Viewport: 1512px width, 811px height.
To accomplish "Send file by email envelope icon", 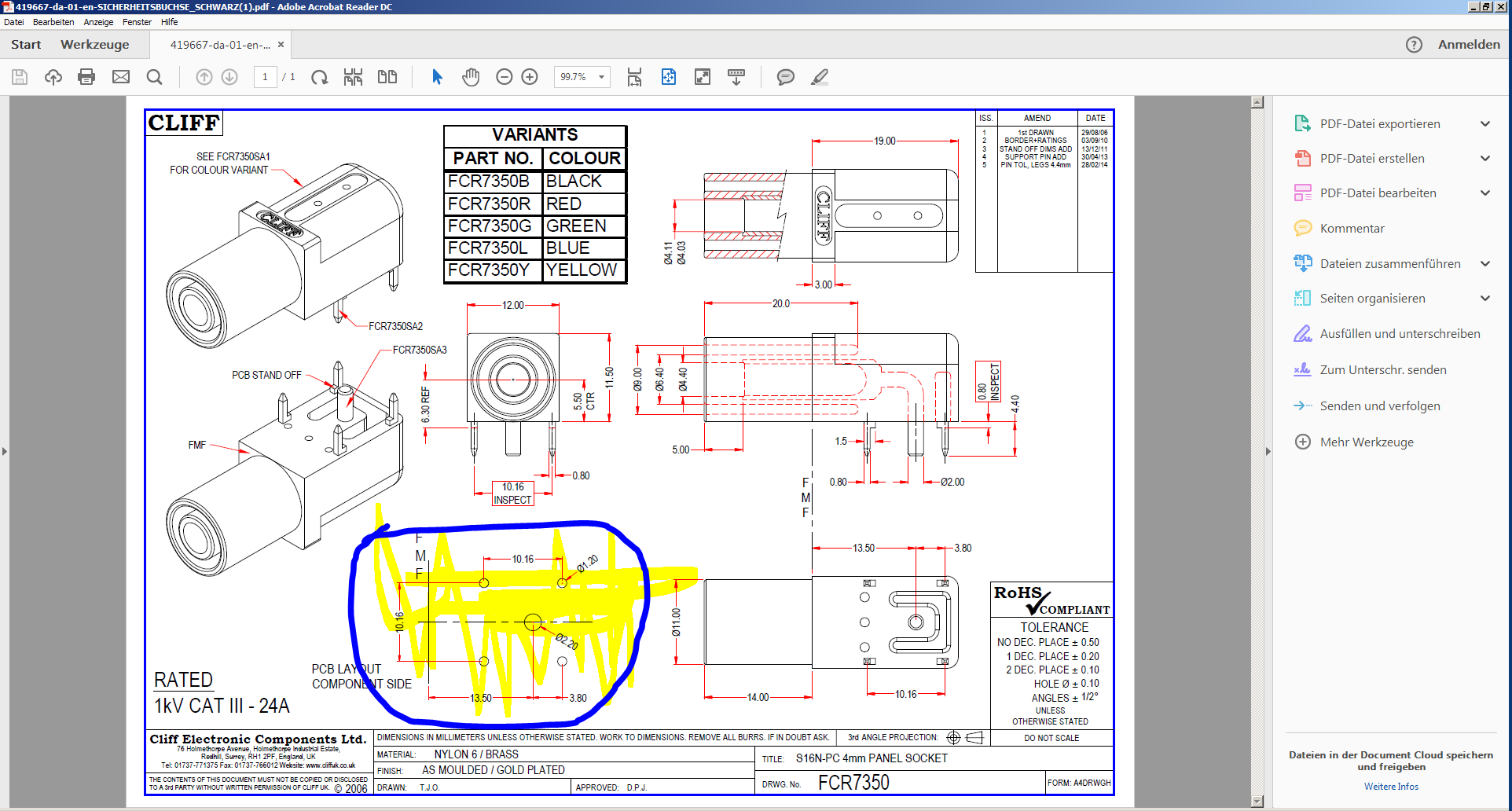I will pyautogui.click(x=121, y=77).
